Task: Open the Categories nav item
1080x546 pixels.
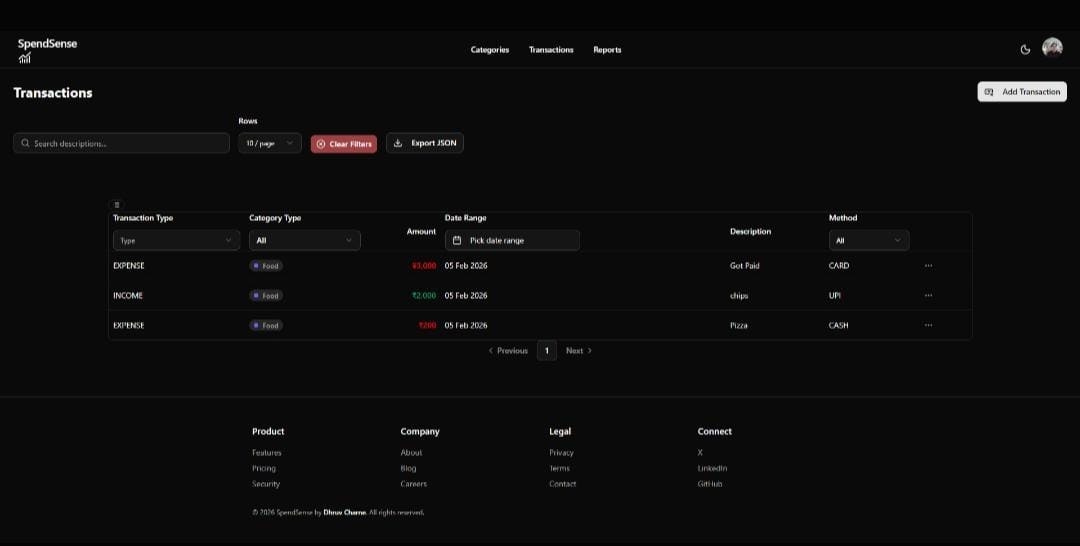Action: [490, 50]
